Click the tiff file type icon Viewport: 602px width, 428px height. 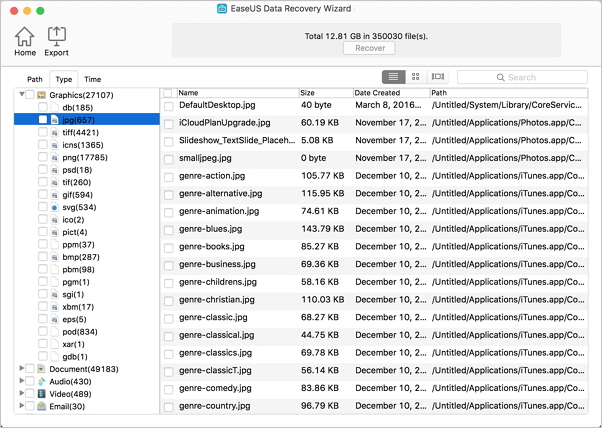55,132
